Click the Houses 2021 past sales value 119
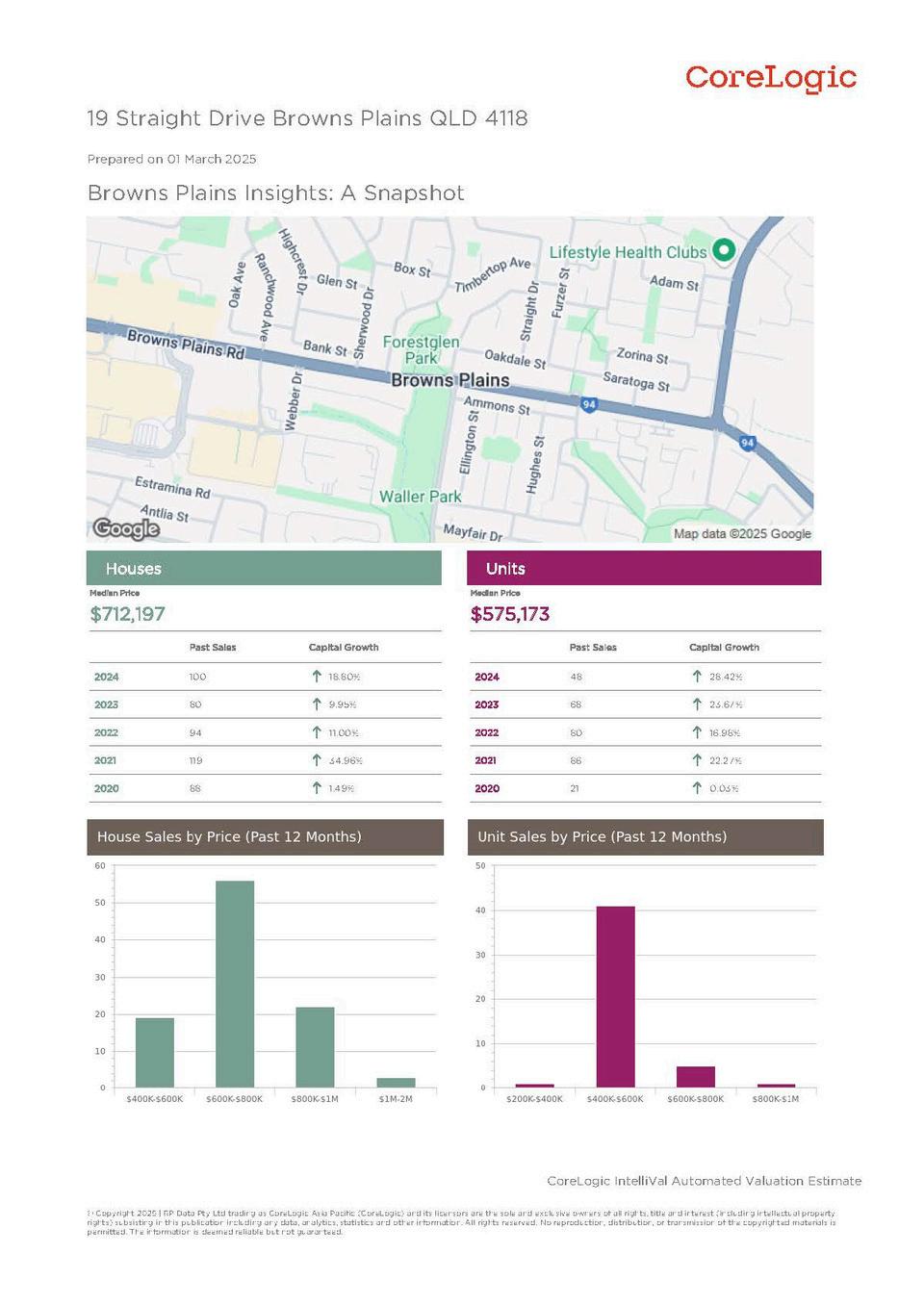This screenshot has height=1306, width=924. [195, 760]
